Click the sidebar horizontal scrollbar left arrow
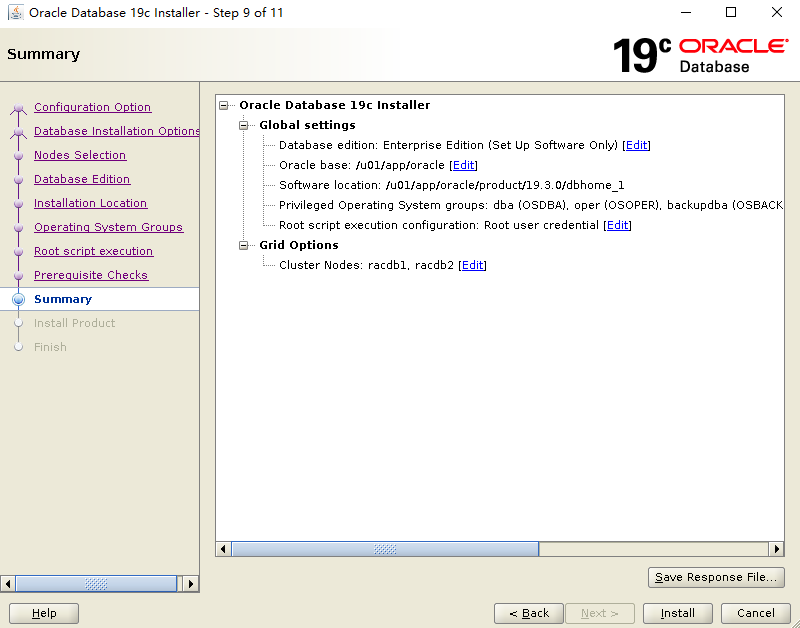 [7, 583]
